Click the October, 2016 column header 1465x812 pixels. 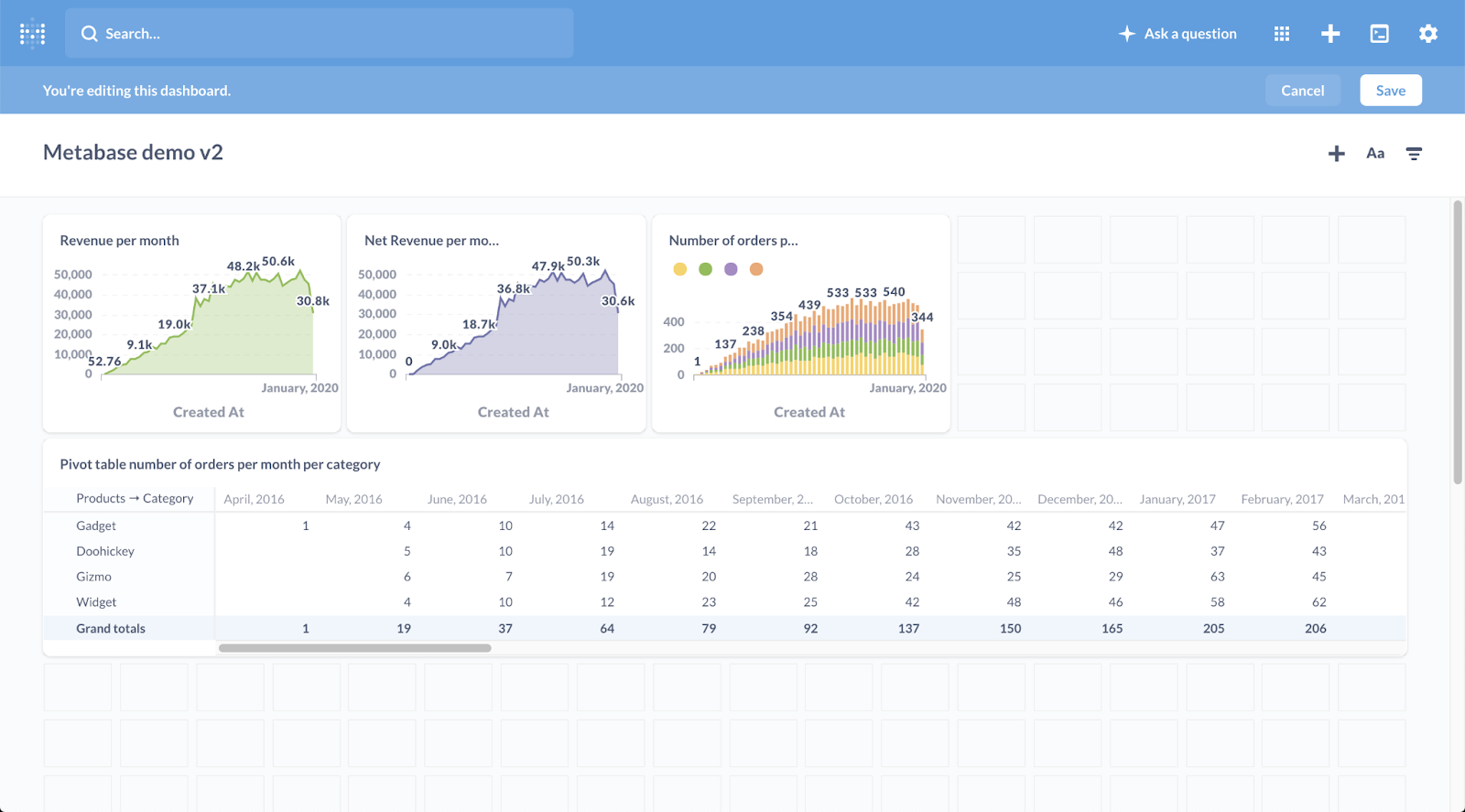(x=874, y=499)
